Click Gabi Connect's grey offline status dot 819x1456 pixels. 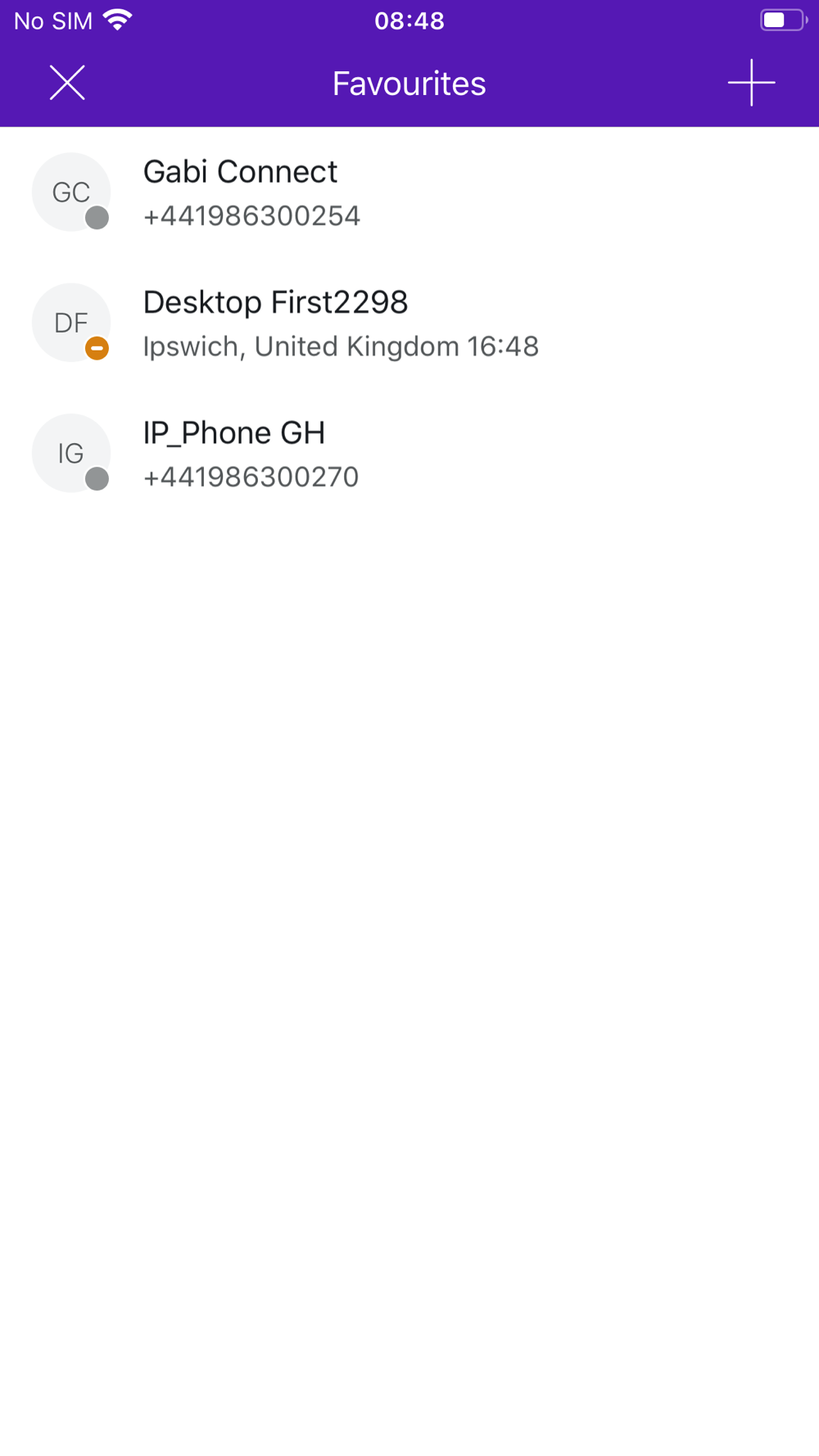tap(97, 218)
